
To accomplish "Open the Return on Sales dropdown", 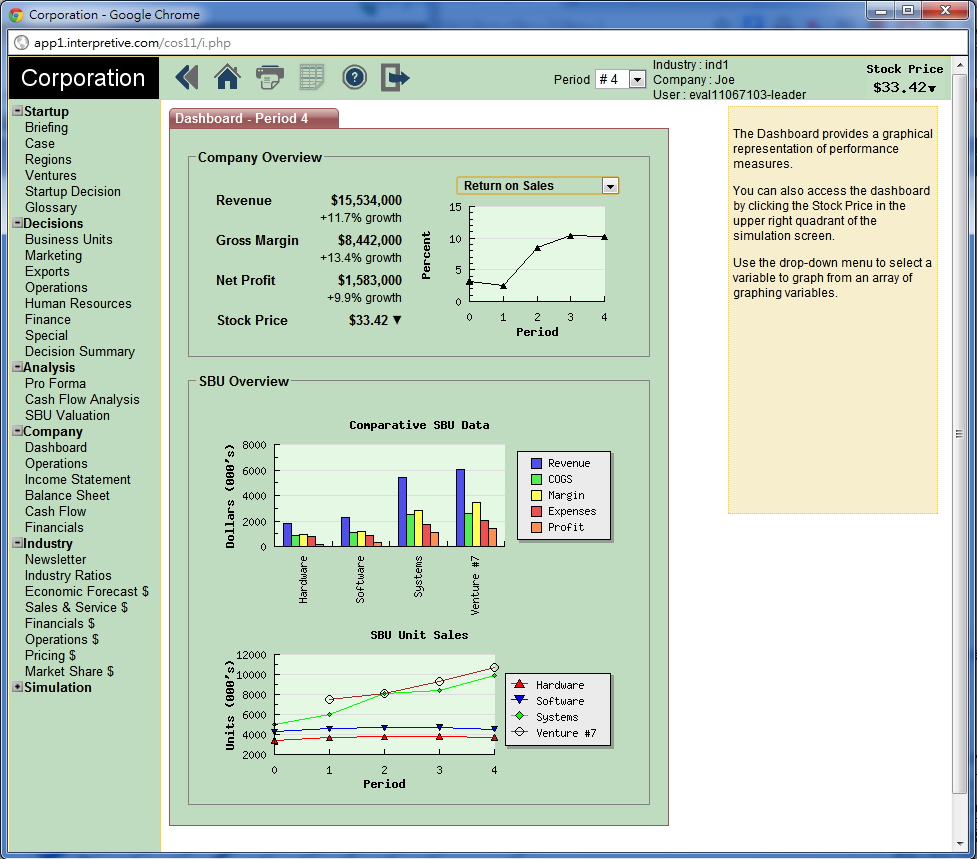I will point(610,186).
